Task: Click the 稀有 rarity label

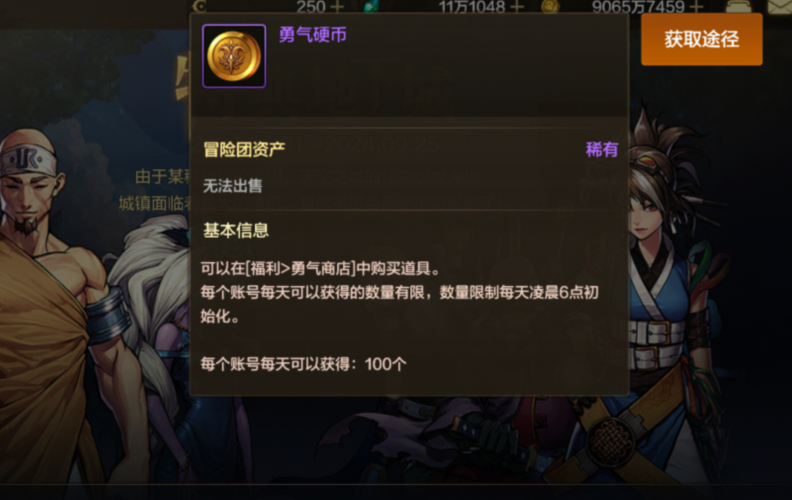Action: point(602,149)
